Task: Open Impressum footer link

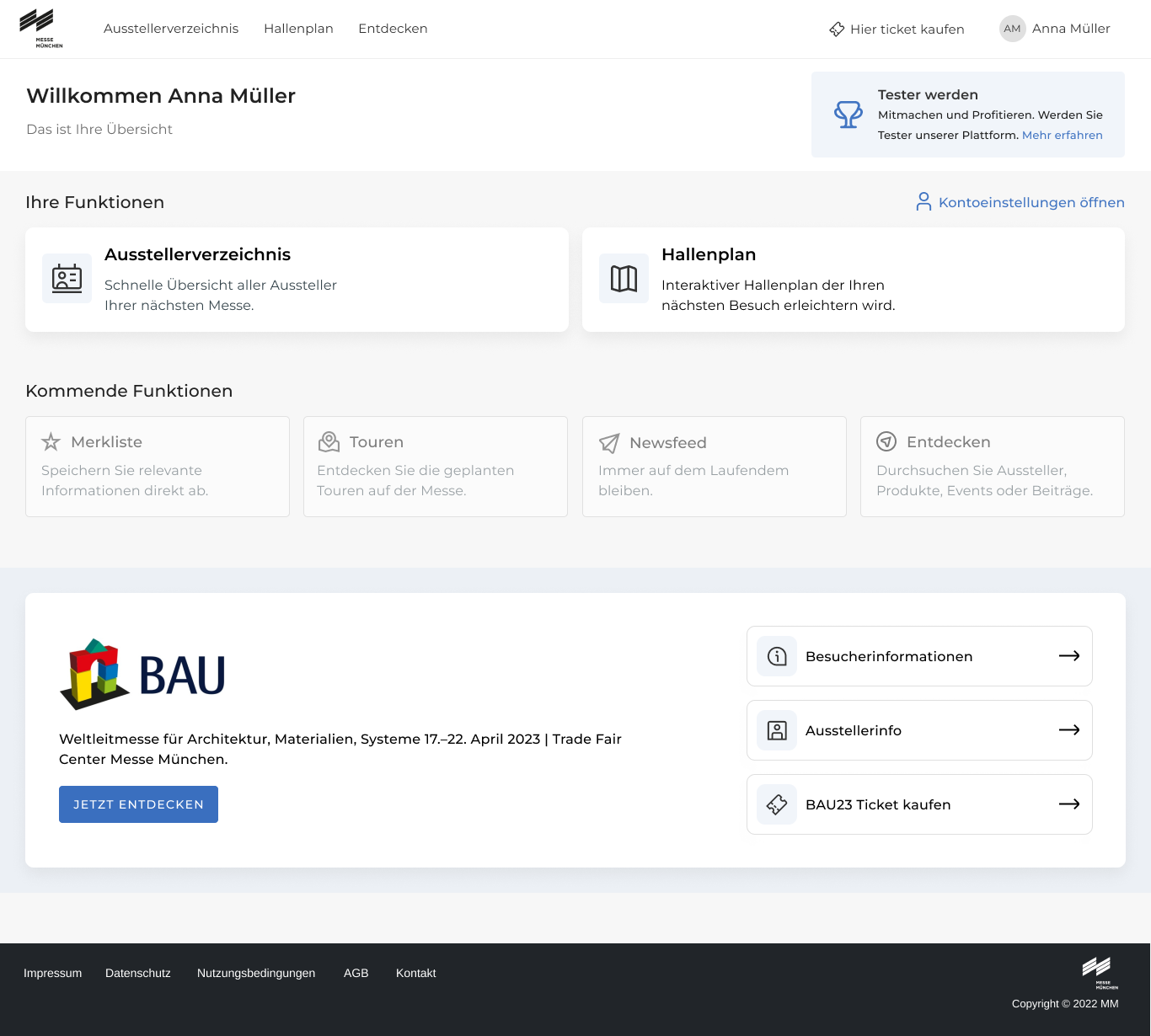Action: (x=53, y=973)
